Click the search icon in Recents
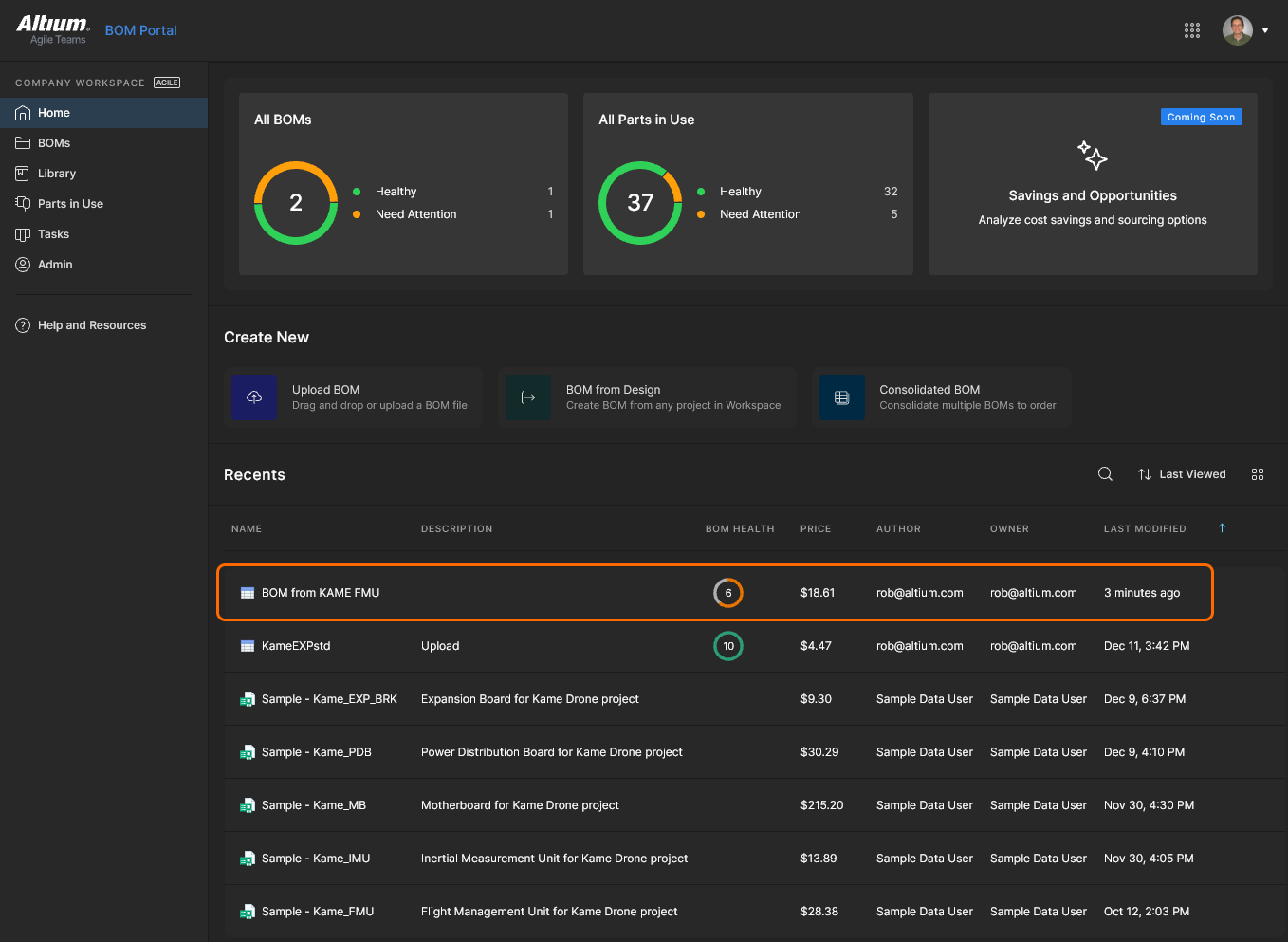This screenshot has height=942, width=1288. pos(1105,474)
